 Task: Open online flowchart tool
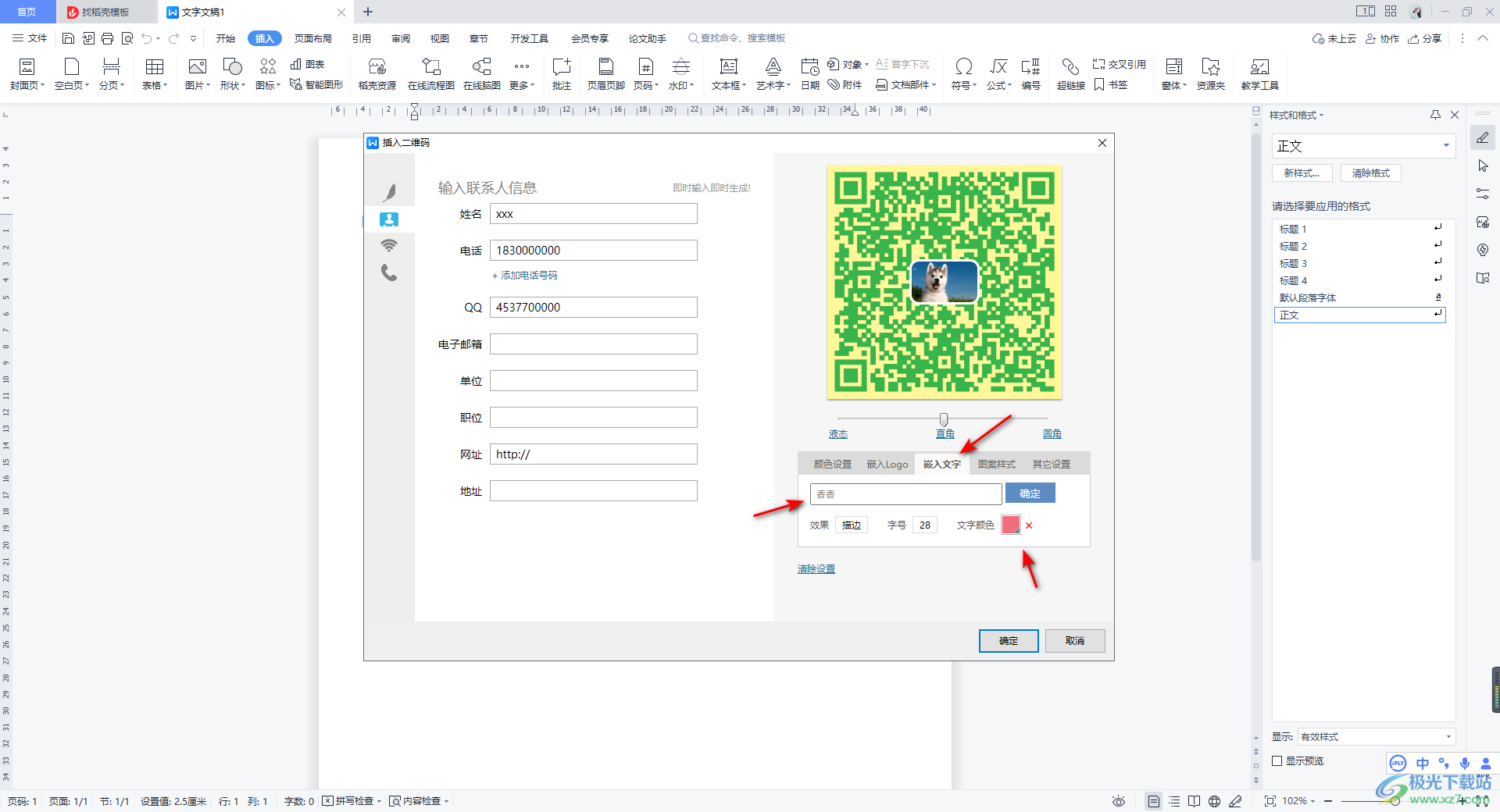tap(431, 74)
